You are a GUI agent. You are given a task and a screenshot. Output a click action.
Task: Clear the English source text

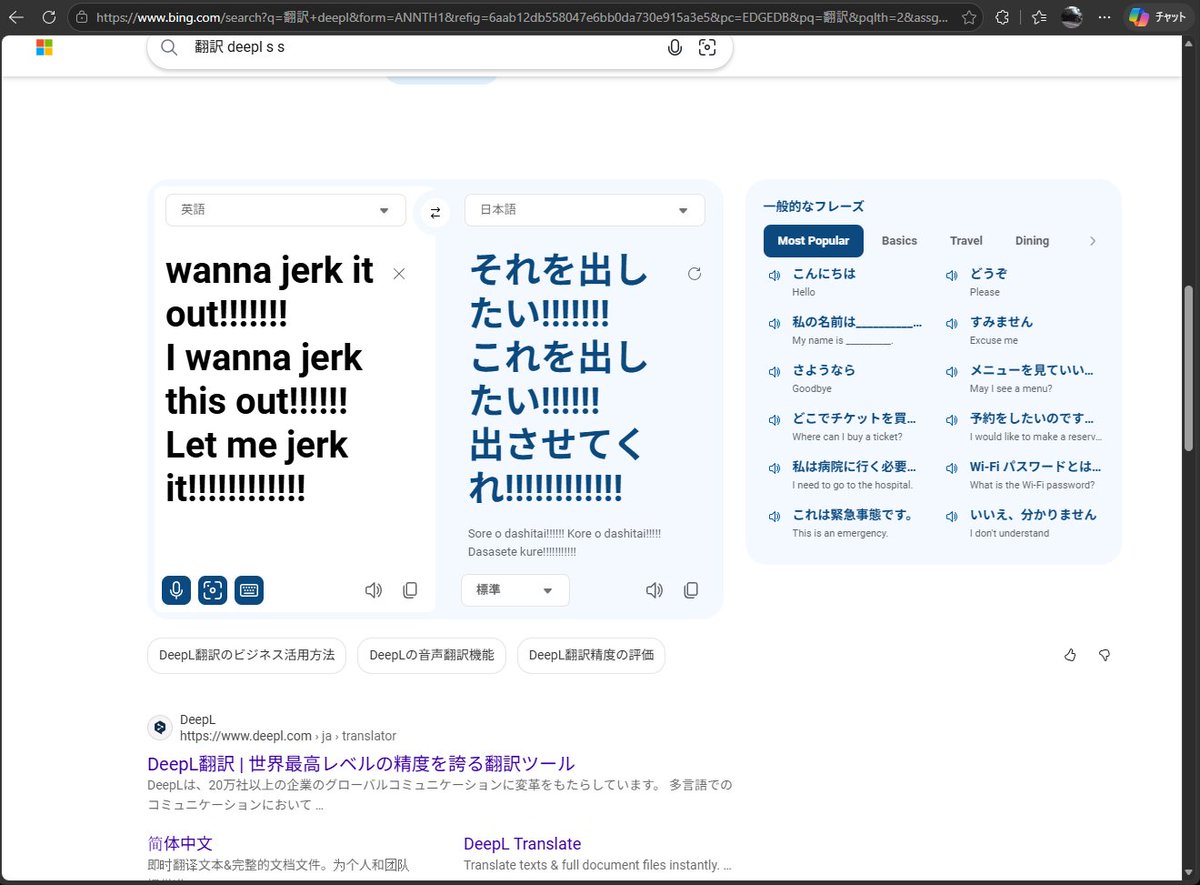point(399,274)
